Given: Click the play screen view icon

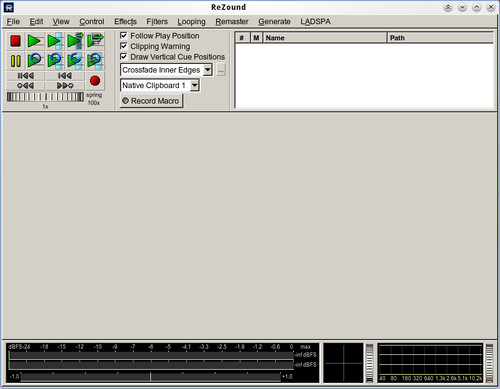Looking at the screenshot, I should (x=95, y=41).
